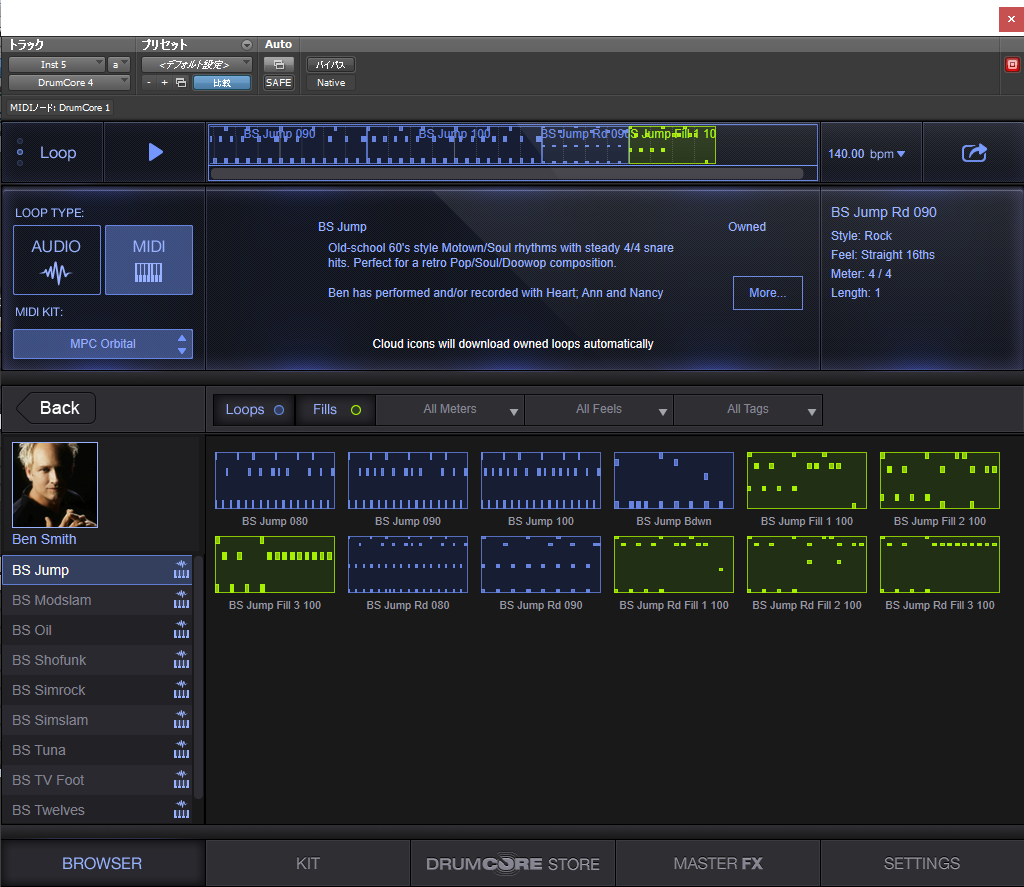Click the plugin automation window icon under Auto
Image resolution: width=1024 pixels, height=887 pixels.
[279, 65]
